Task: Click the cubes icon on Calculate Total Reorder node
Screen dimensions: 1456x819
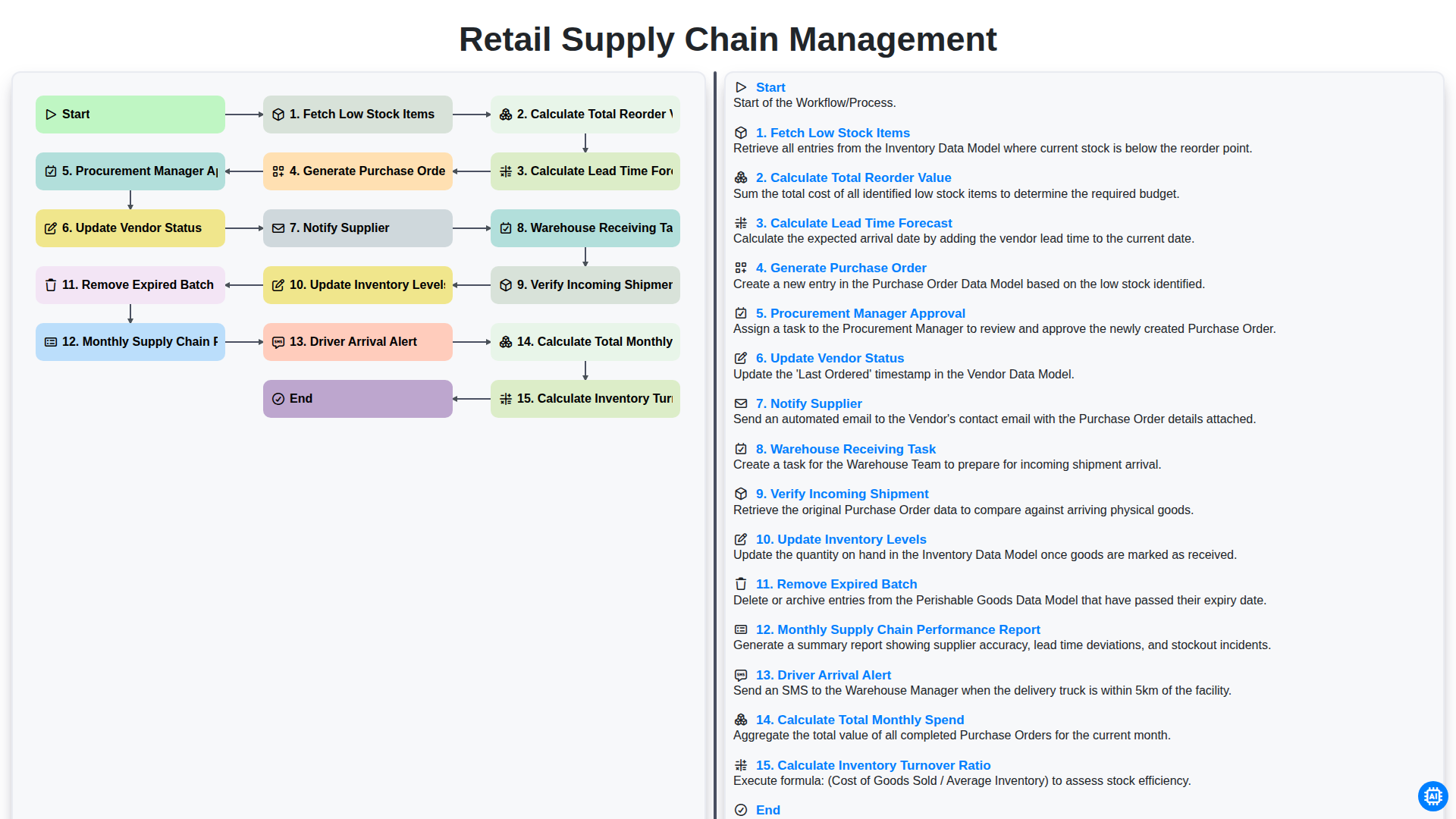Action: (506, 115)
